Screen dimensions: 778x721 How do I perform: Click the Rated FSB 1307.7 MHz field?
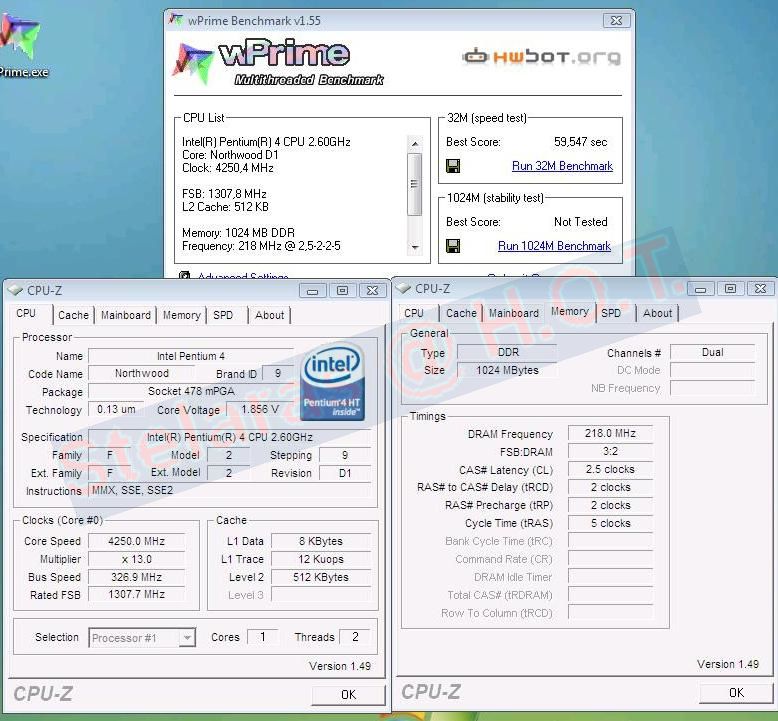coord(136,594)
